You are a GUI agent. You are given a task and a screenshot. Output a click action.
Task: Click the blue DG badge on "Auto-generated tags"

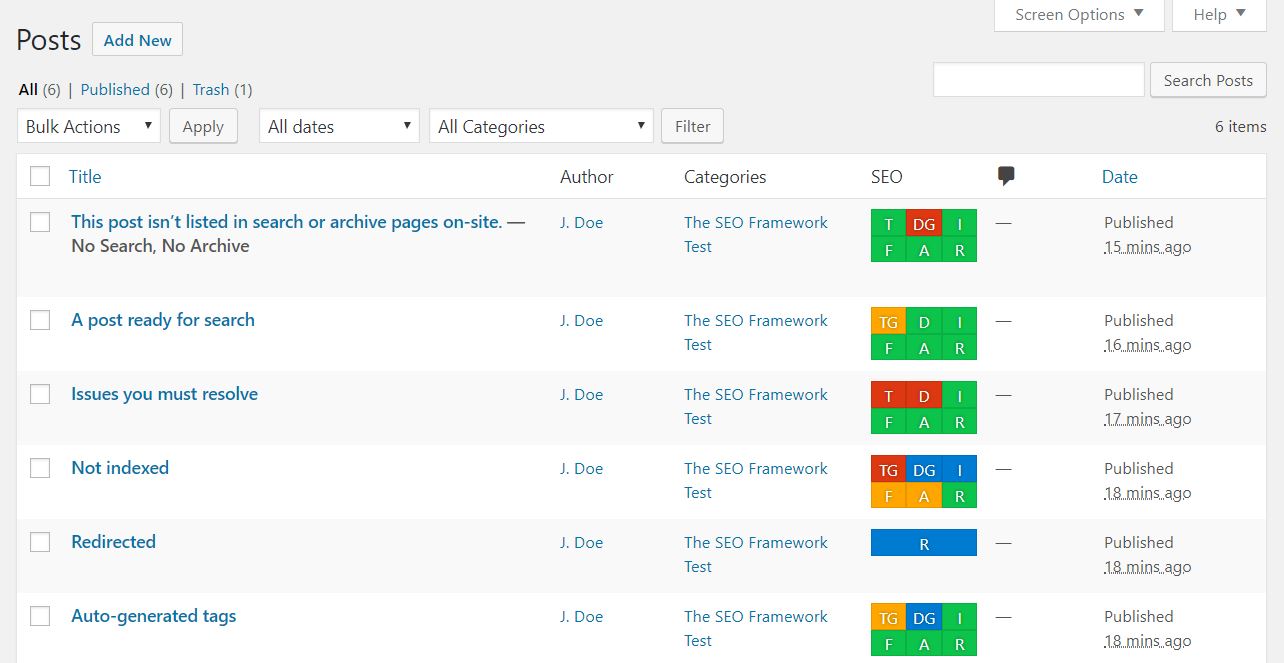[x=923, y=617]
